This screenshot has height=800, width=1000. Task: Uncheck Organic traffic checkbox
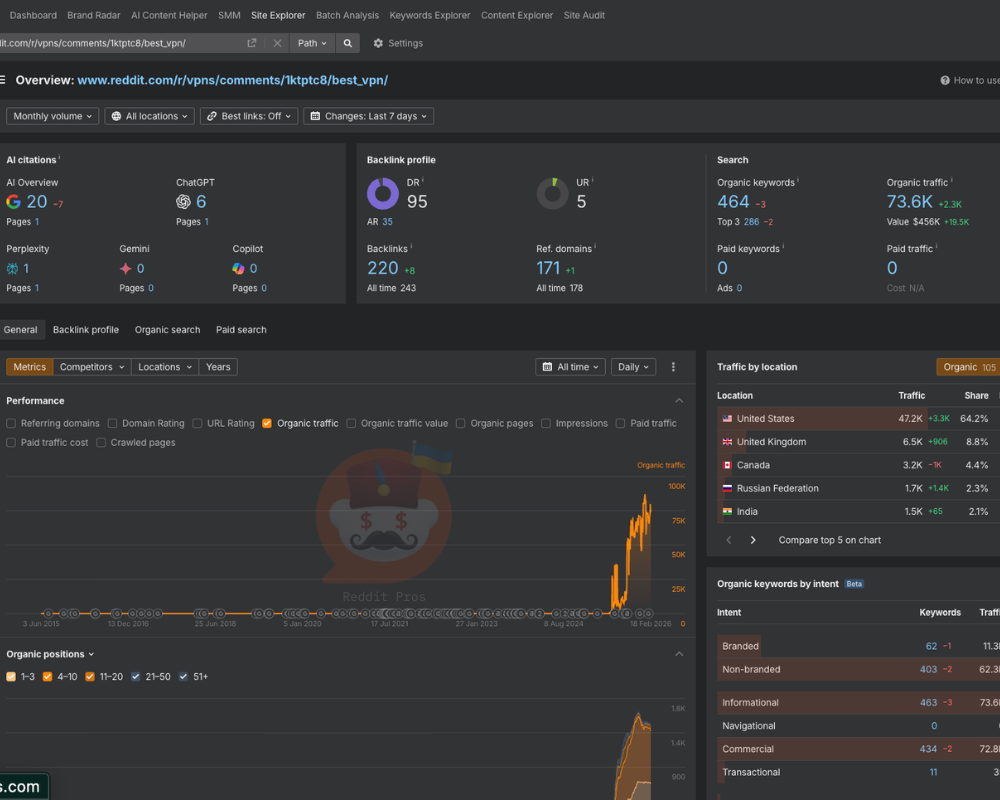[x=267, y=424]
